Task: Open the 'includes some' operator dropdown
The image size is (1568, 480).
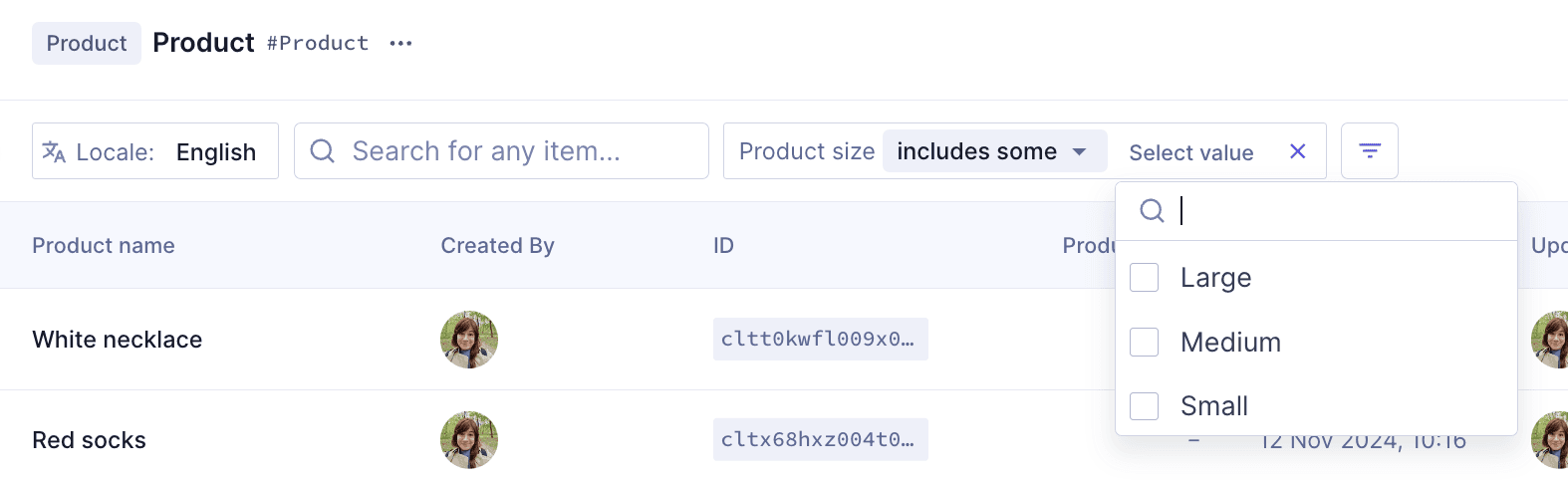Action: pyautogui.click(x=994, y=151)
